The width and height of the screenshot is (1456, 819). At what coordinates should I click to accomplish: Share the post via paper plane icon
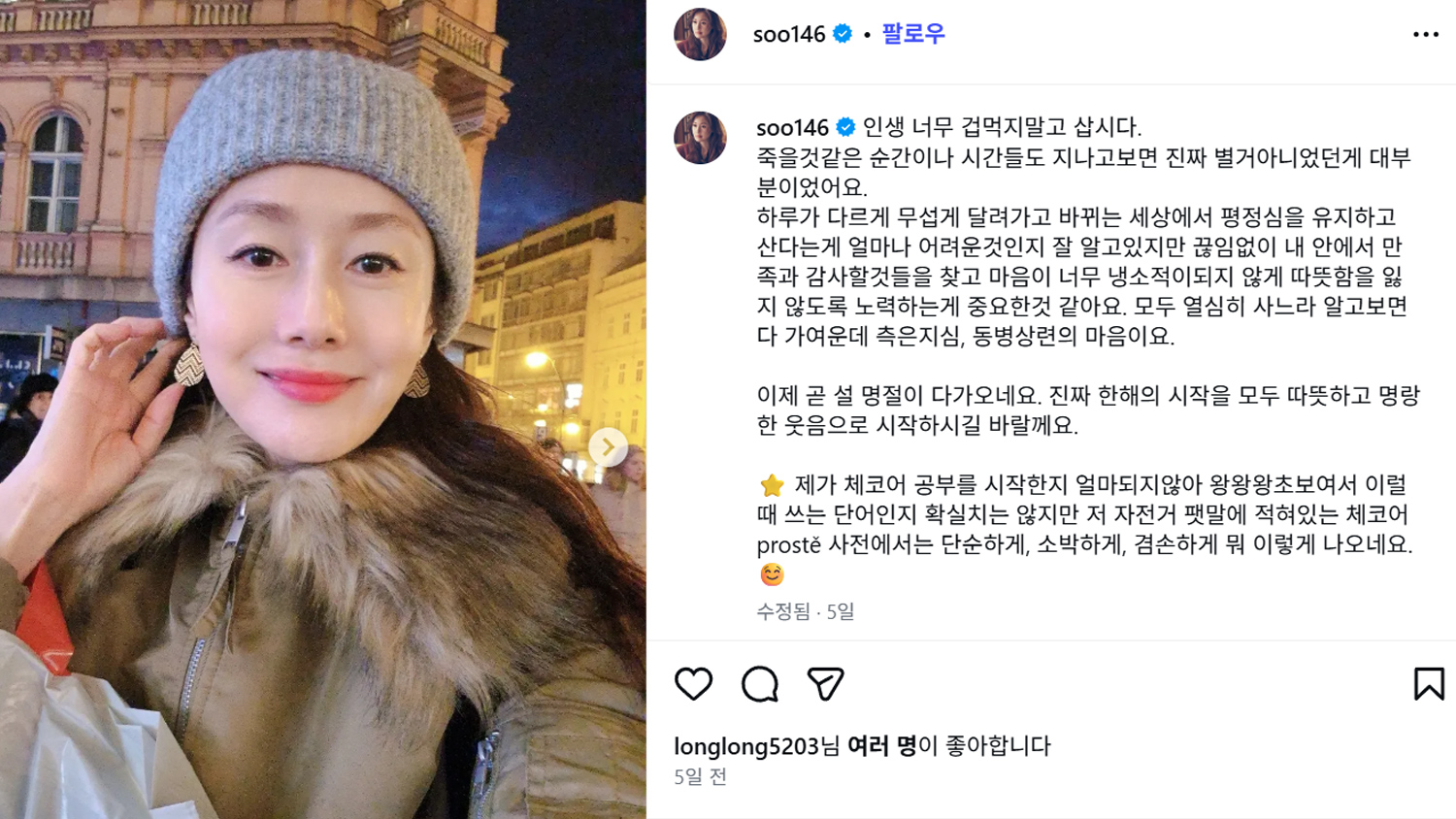825,684
